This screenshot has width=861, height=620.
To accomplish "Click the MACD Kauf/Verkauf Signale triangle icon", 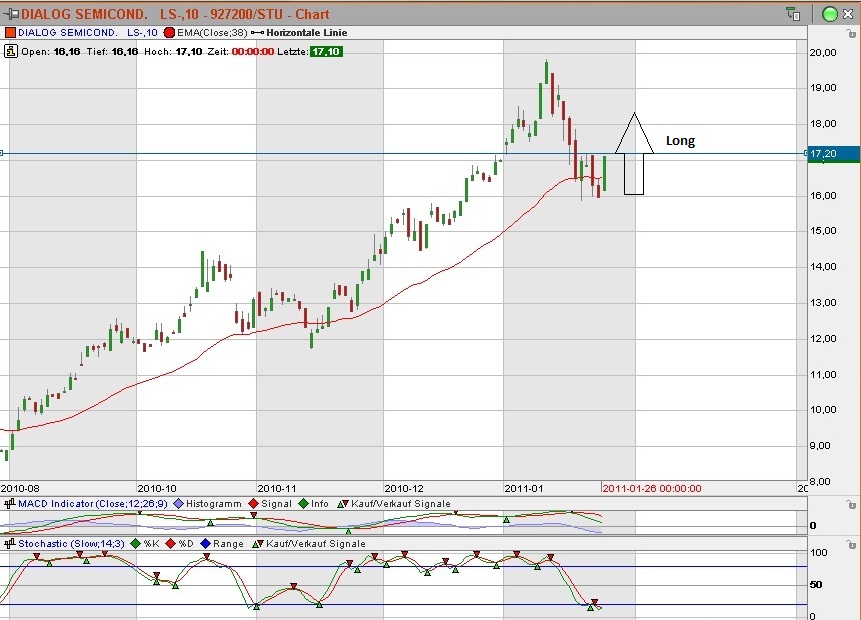I will click(343, 504).
